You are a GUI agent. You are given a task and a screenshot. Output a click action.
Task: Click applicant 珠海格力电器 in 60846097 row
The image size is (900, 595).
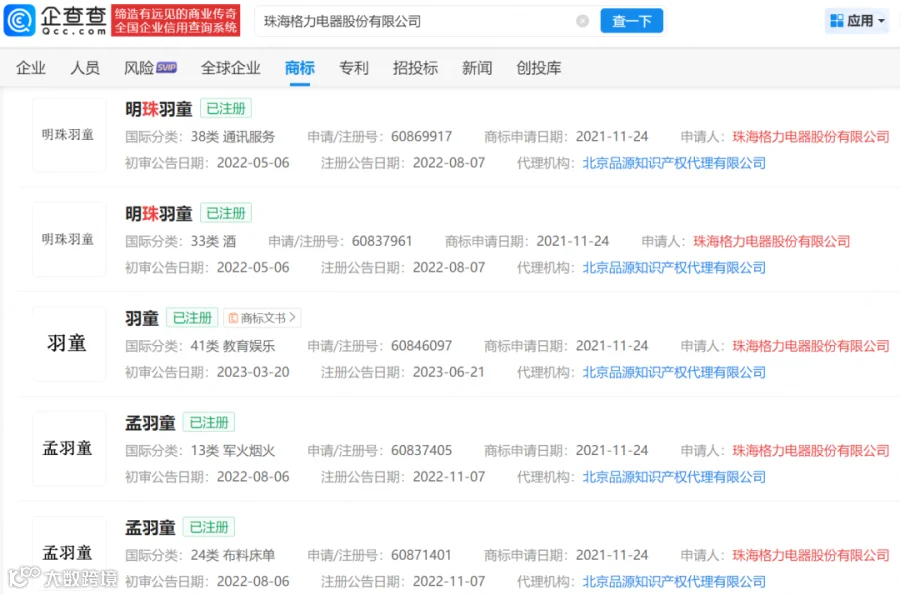pos(810,346)
